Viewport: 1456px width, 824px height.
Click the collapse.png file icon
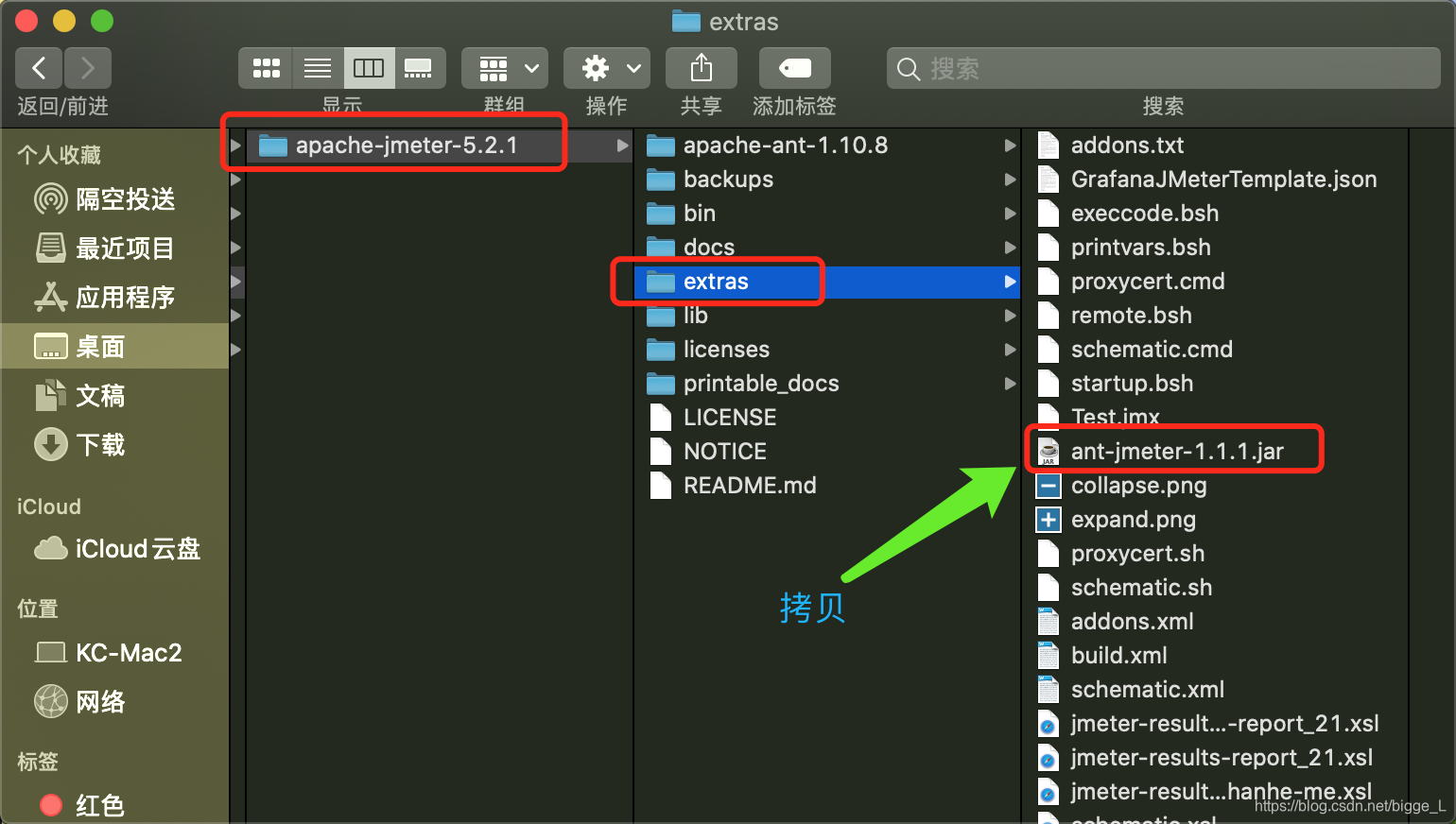1049,486
